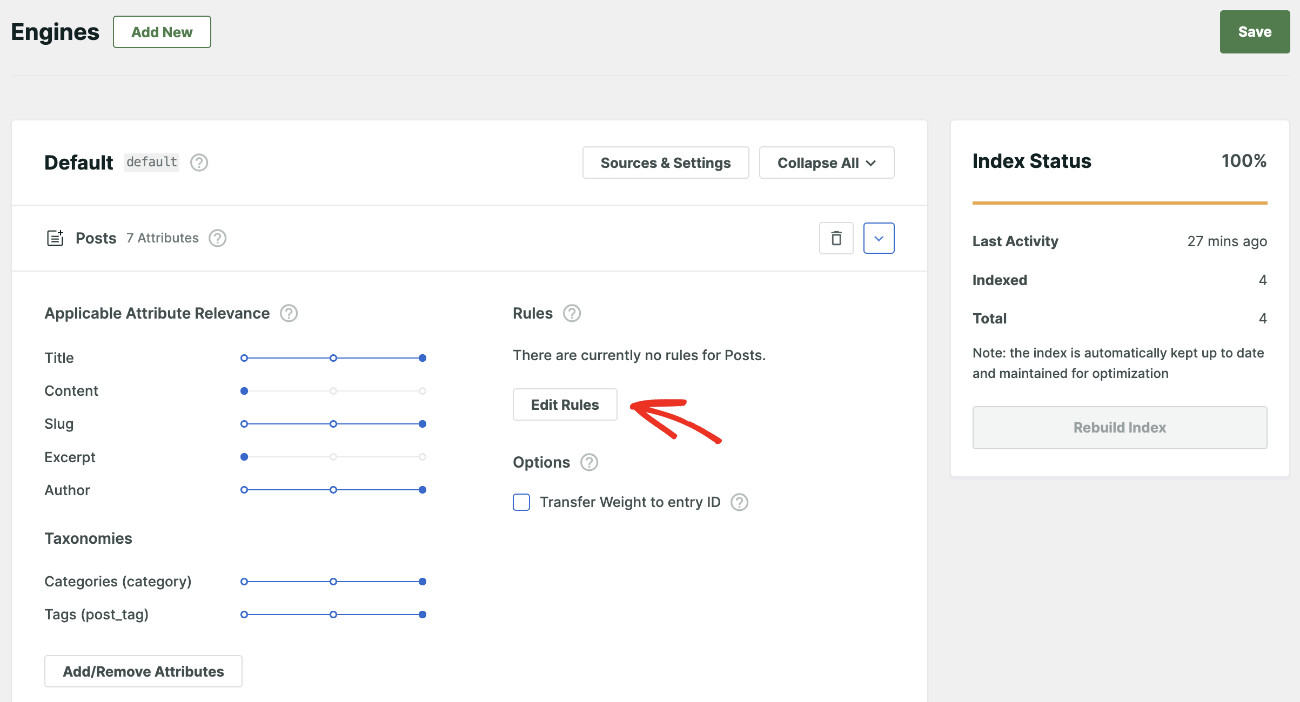Open help for the Options section

pyautogui.click(x=588, y=462)
